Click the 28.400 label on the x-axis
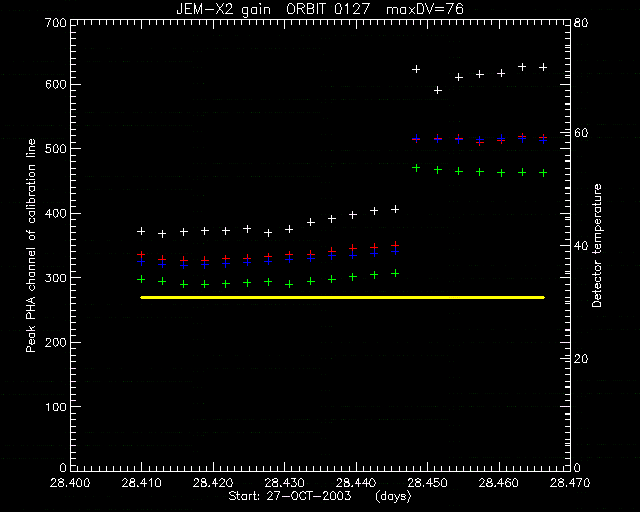The width and height of the screenshot is (640, 512). point(70,483)
